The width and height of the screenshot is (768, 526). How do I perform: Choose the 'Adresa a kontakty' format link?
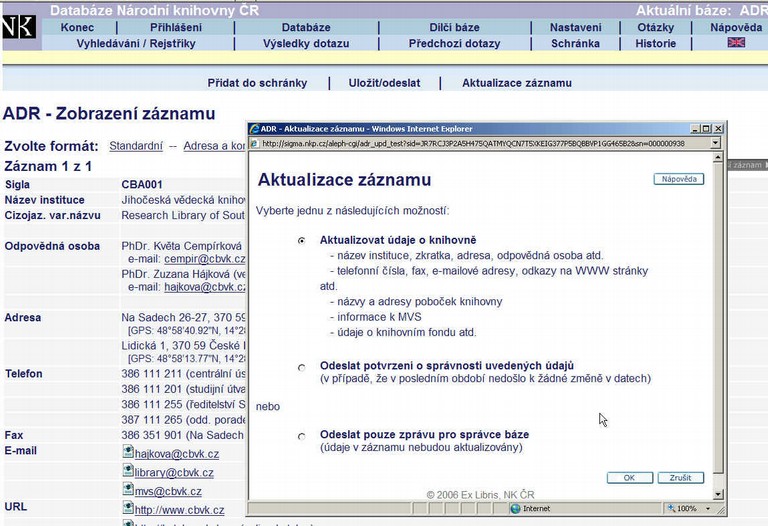[x=215, y=146]
